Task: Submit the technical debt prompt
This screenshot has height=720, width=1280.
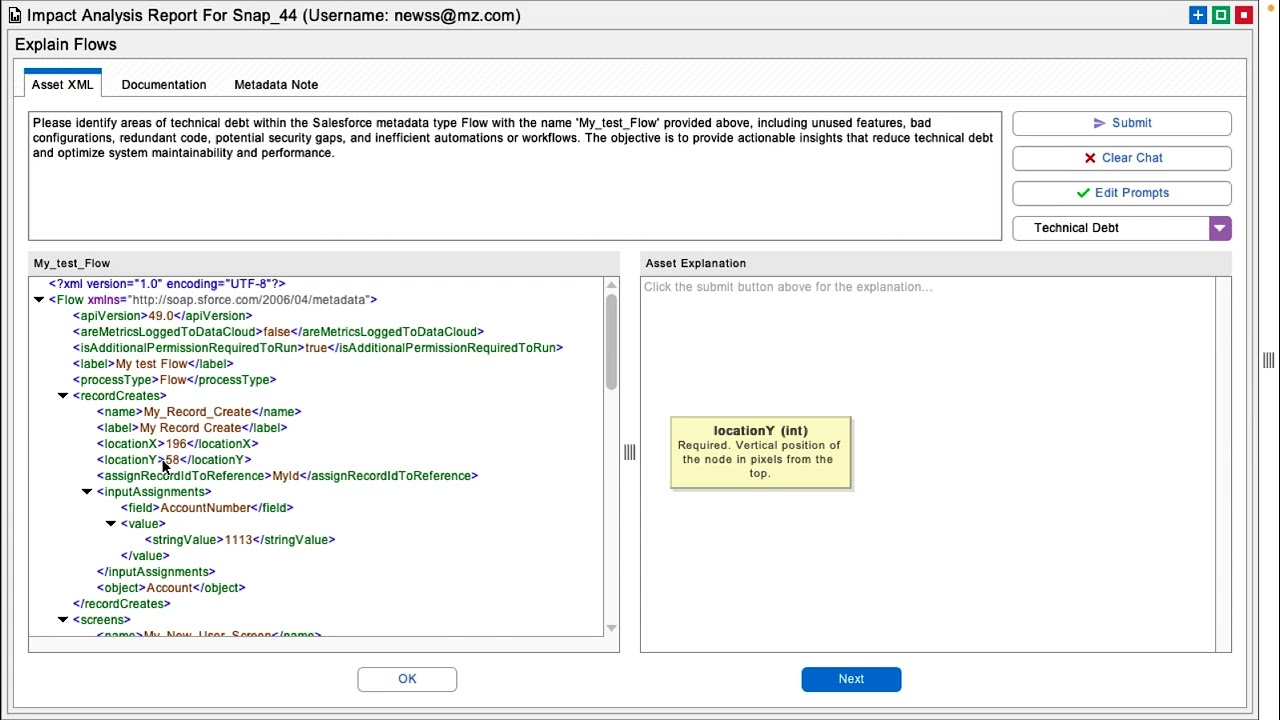Action: (1122, 123)
